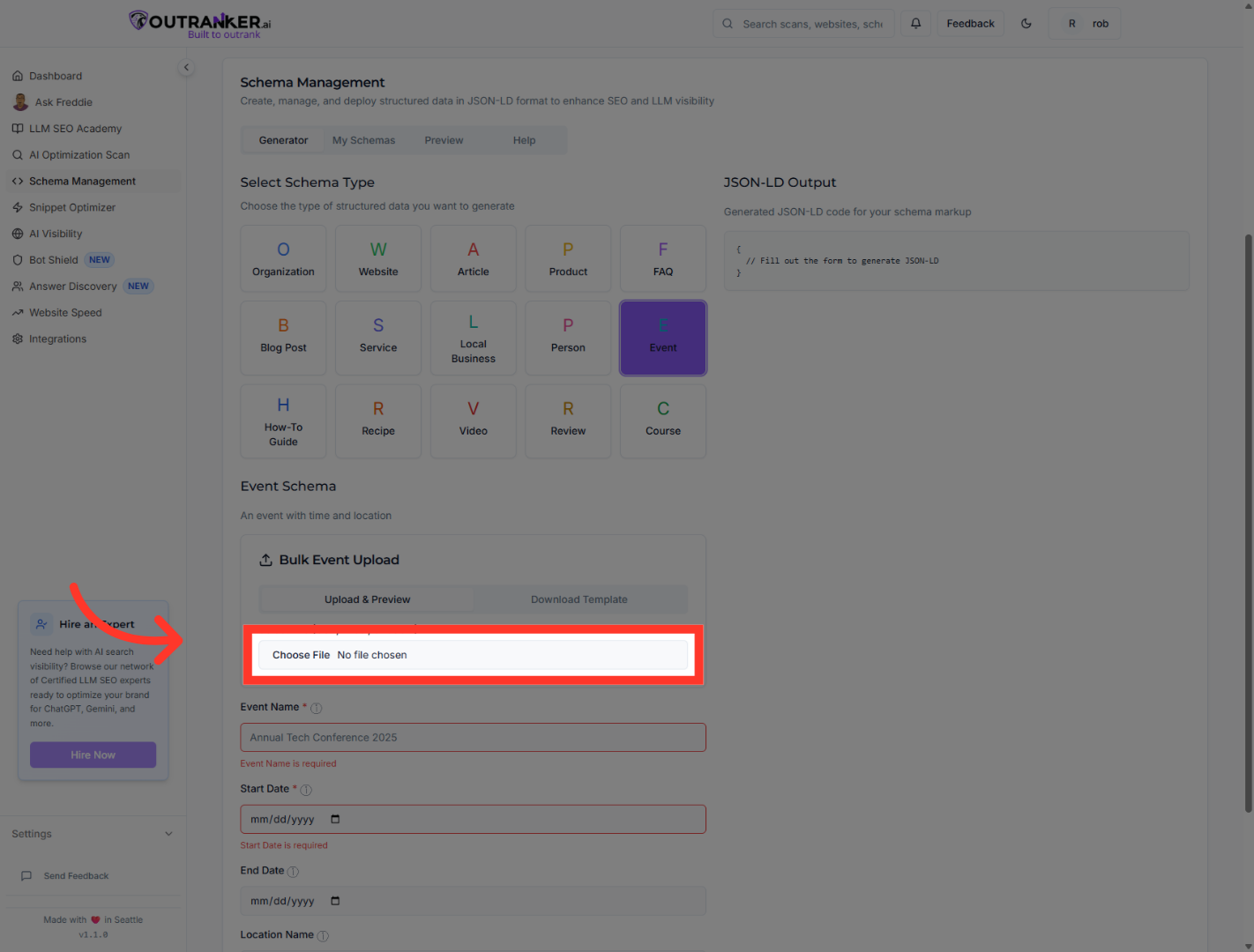Click the Event Name input field
Image resolution: width=1254 pixels, height=952 pixels.
tap(473, 738)
